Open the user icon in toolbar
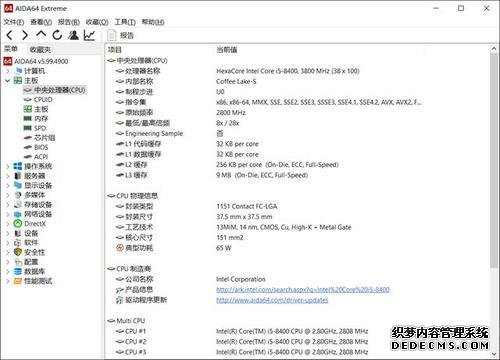Viewport: 500px width, 360px height. tap(73, 35)
